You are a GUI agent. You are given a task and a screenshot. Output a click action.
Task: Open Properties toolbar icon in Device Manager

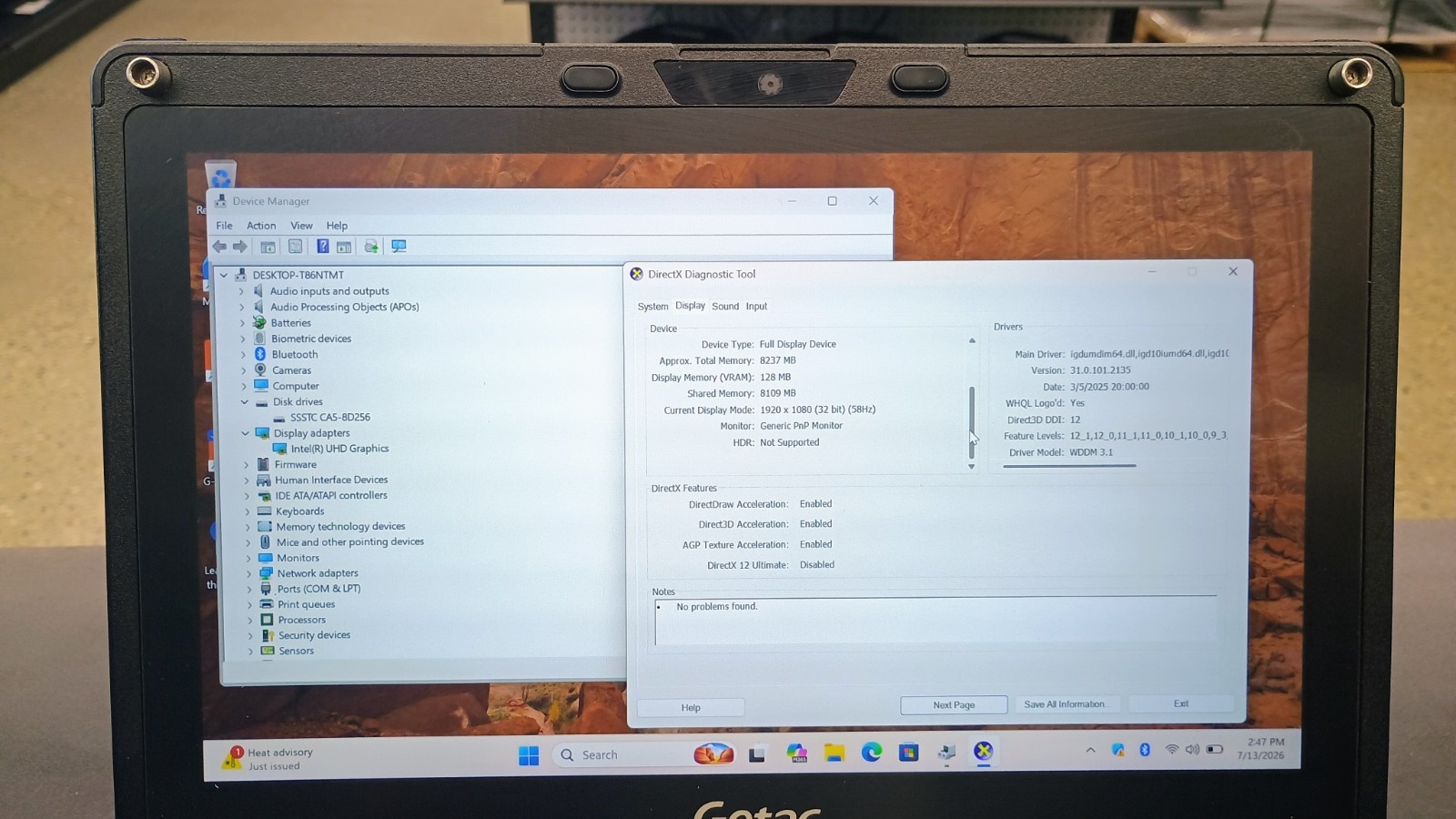[x=296, y=247]
